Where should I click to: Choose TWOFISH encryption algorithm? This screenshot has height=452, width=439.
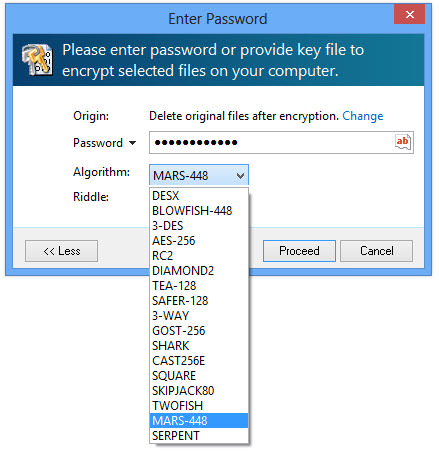click(x=199, y=406)
